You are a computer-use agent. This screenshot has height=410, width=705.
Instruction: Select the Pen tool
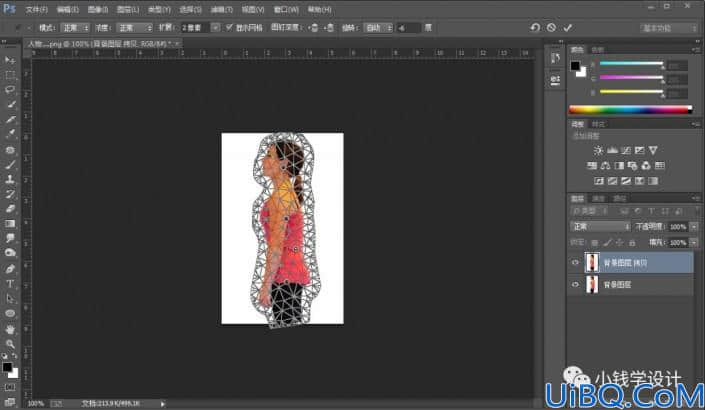pos(10,269)
